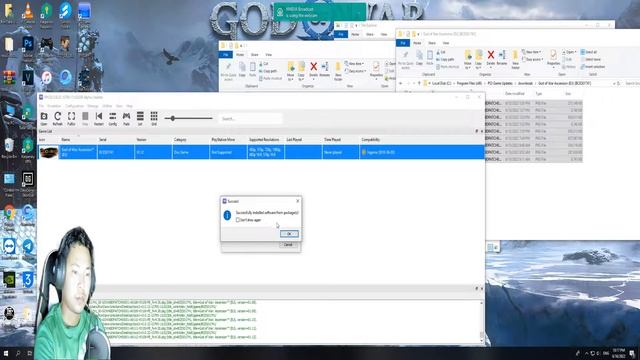640x360 pixels.
Task: Open the Easy access dropdown in rightmost Explorer
Action: [x=532, y=60]
